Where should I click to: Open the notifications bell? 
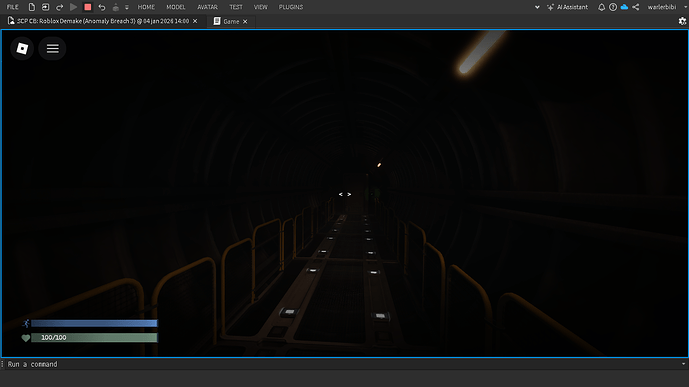point(601,7)
